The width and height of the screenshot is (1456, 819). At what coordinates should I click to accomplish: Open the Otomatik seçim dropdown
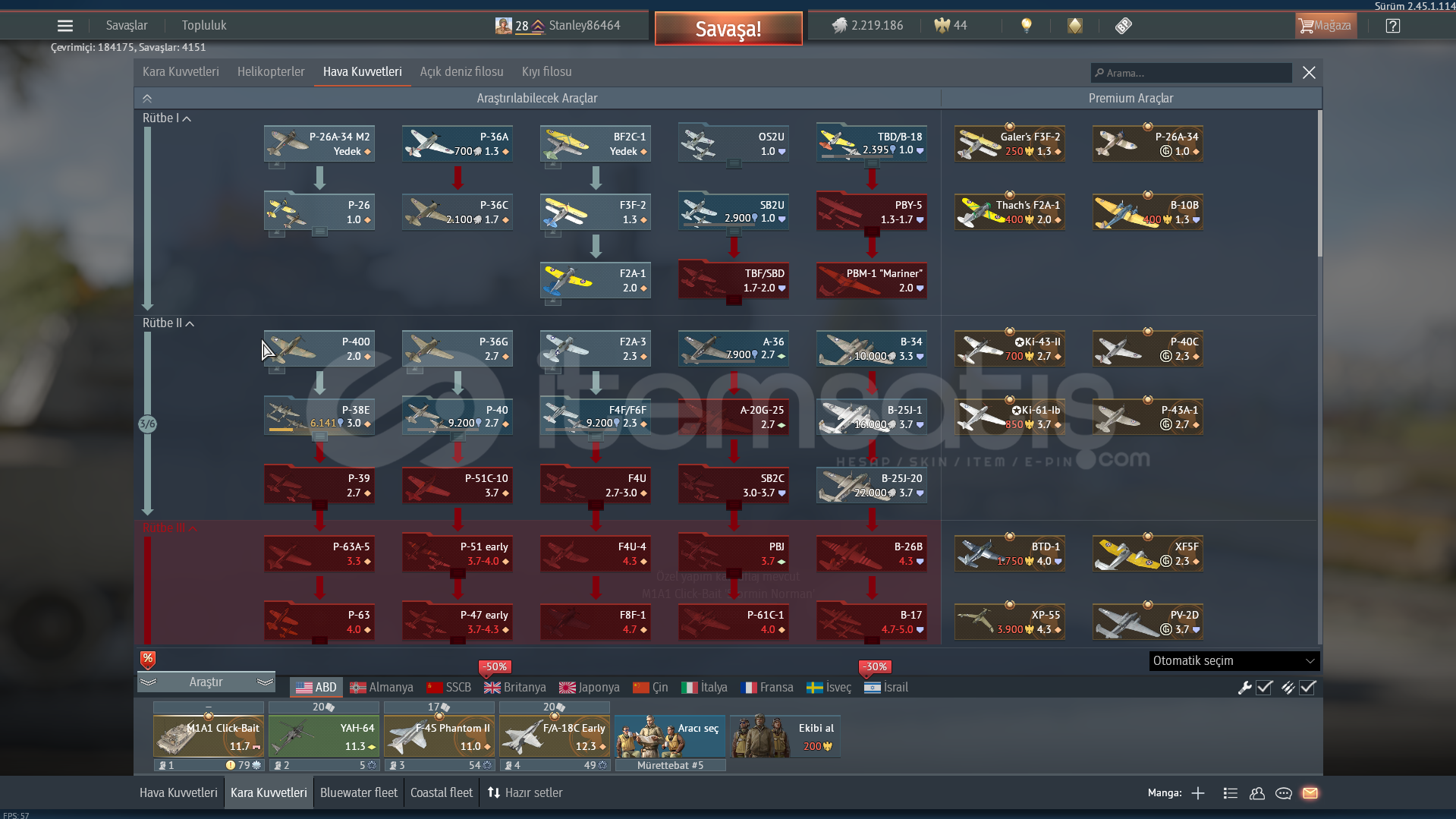click(1234, 661)
